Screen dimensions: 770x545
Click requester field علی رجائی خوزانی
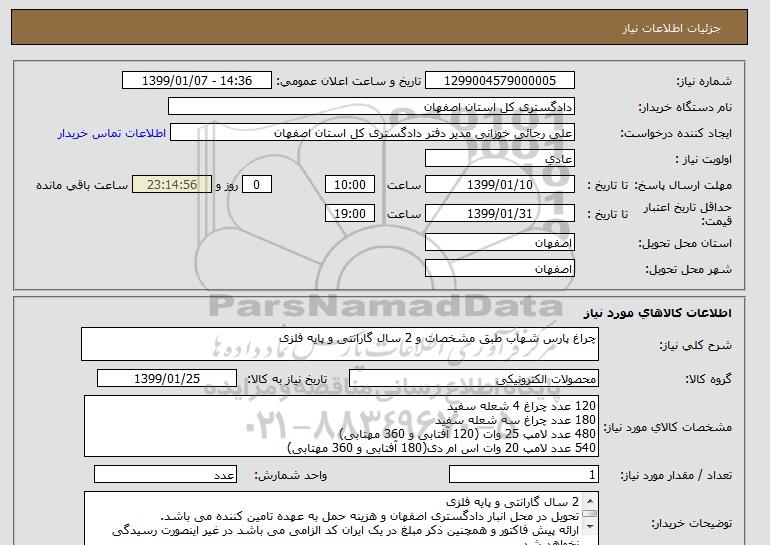(x=372, y=133)
